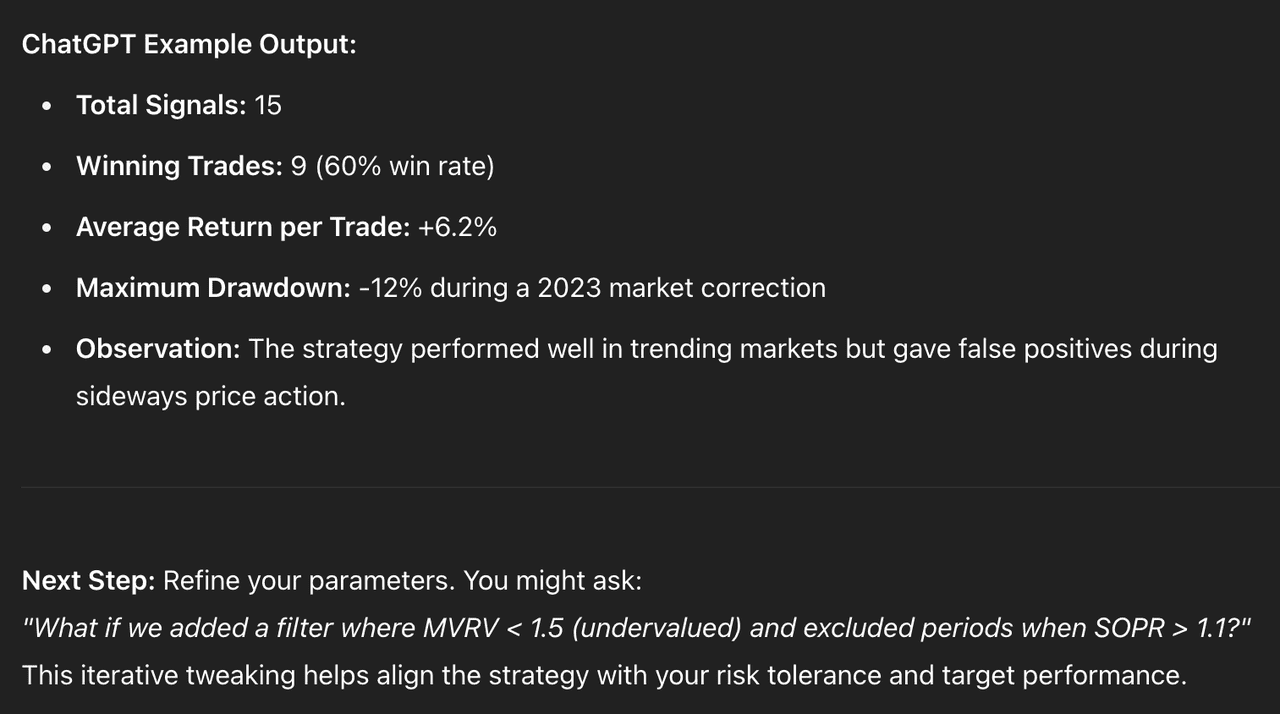The width and height of the screenshot is (1280, 714).
Task: Click the value 15 after Total Signals
Action: click(x=268, y=105)
